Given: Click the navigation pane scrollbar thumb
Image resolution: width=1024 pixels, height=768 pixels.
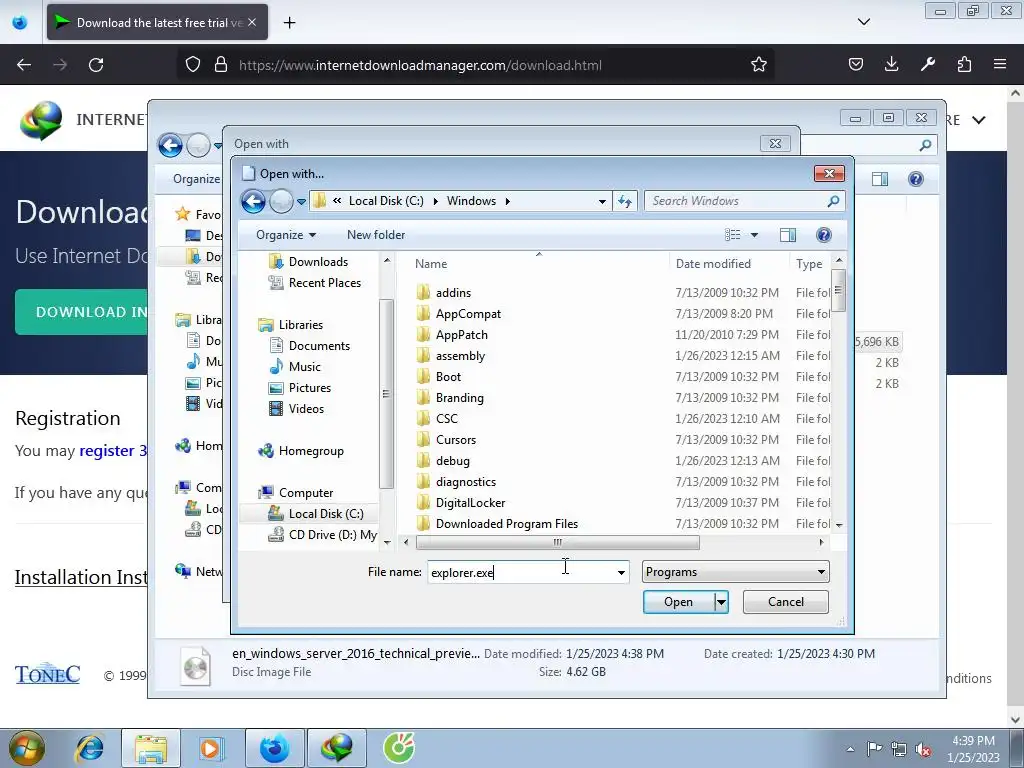Looking at the screenshot, I should tap(386, 394).
